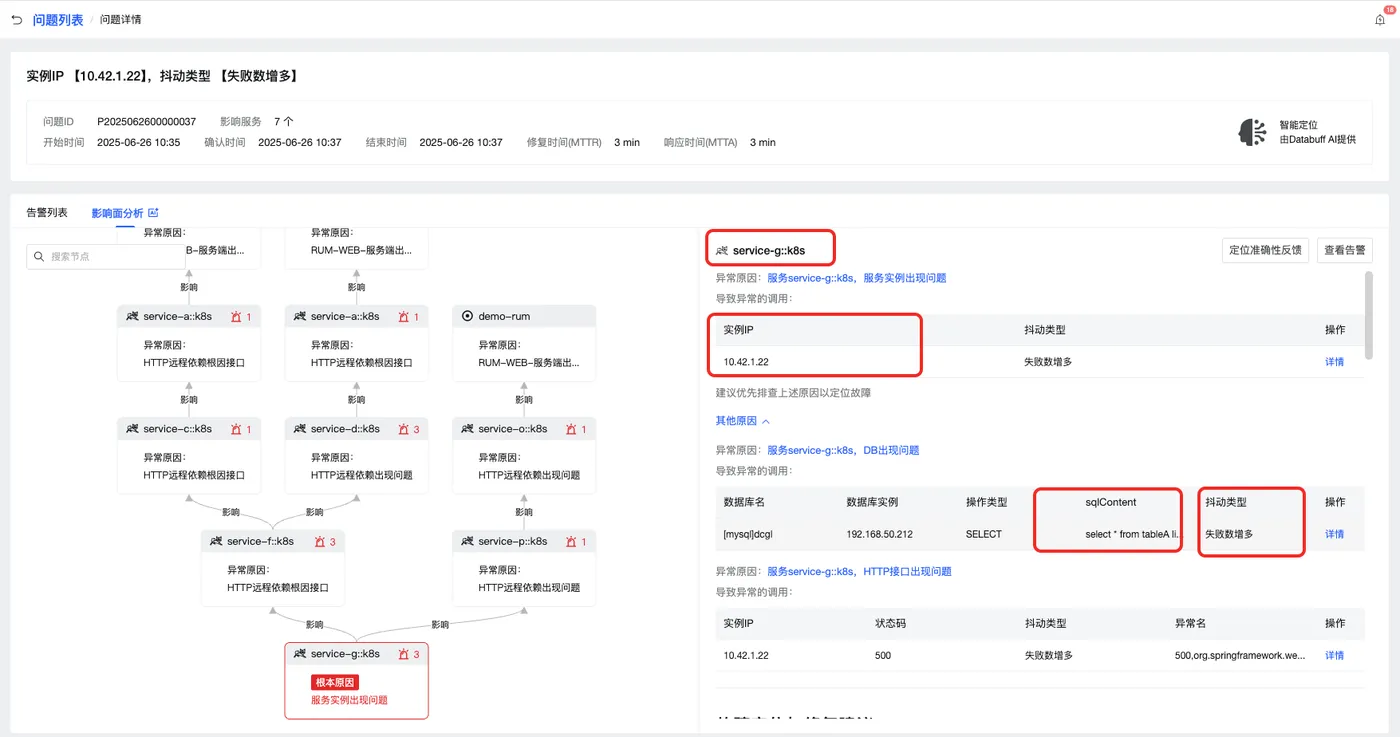
Task: Click the SELECT operation type cell
Action: [984, 534]
